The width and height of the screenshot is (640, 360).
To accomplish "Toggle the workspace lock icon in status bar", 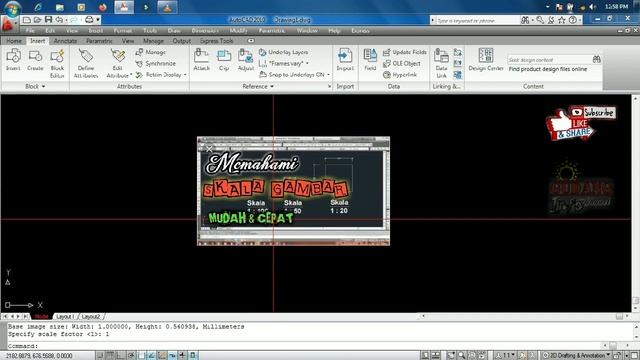I will coord(617,356).
